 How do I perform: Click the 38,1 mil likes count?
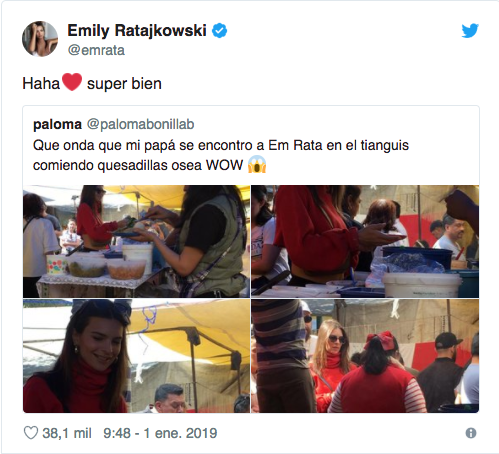coord(67,433)
